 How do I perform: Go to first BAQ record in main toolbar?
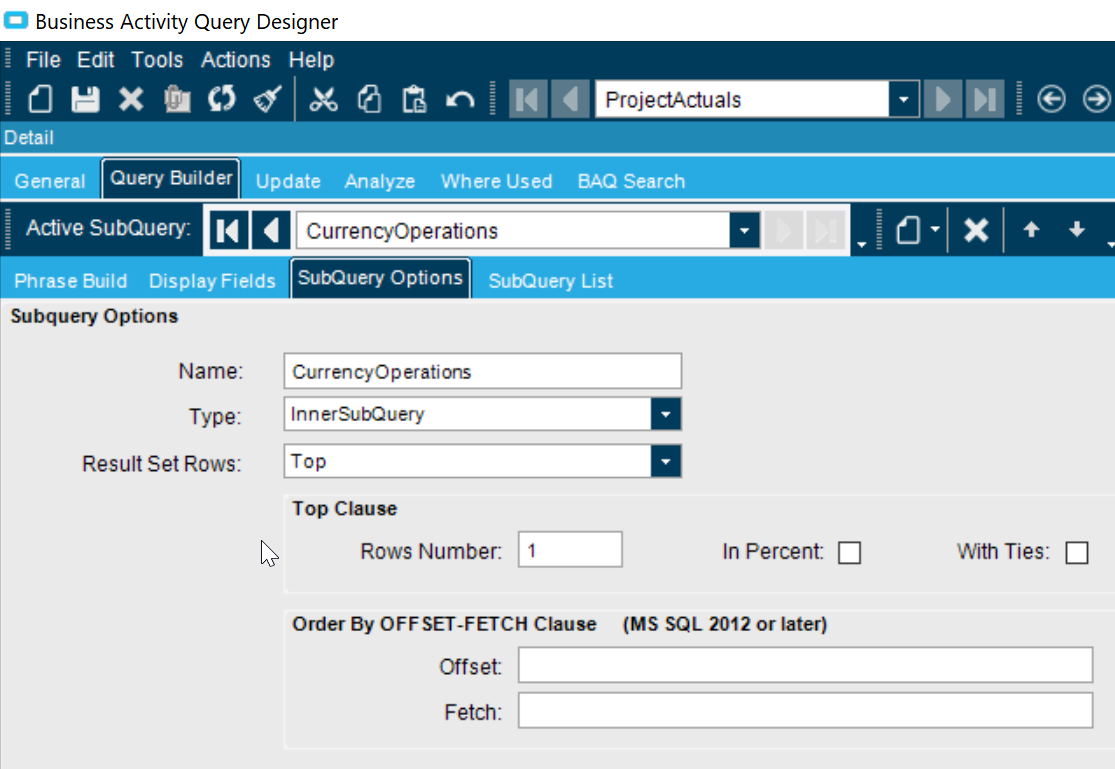tap(528, 99)
